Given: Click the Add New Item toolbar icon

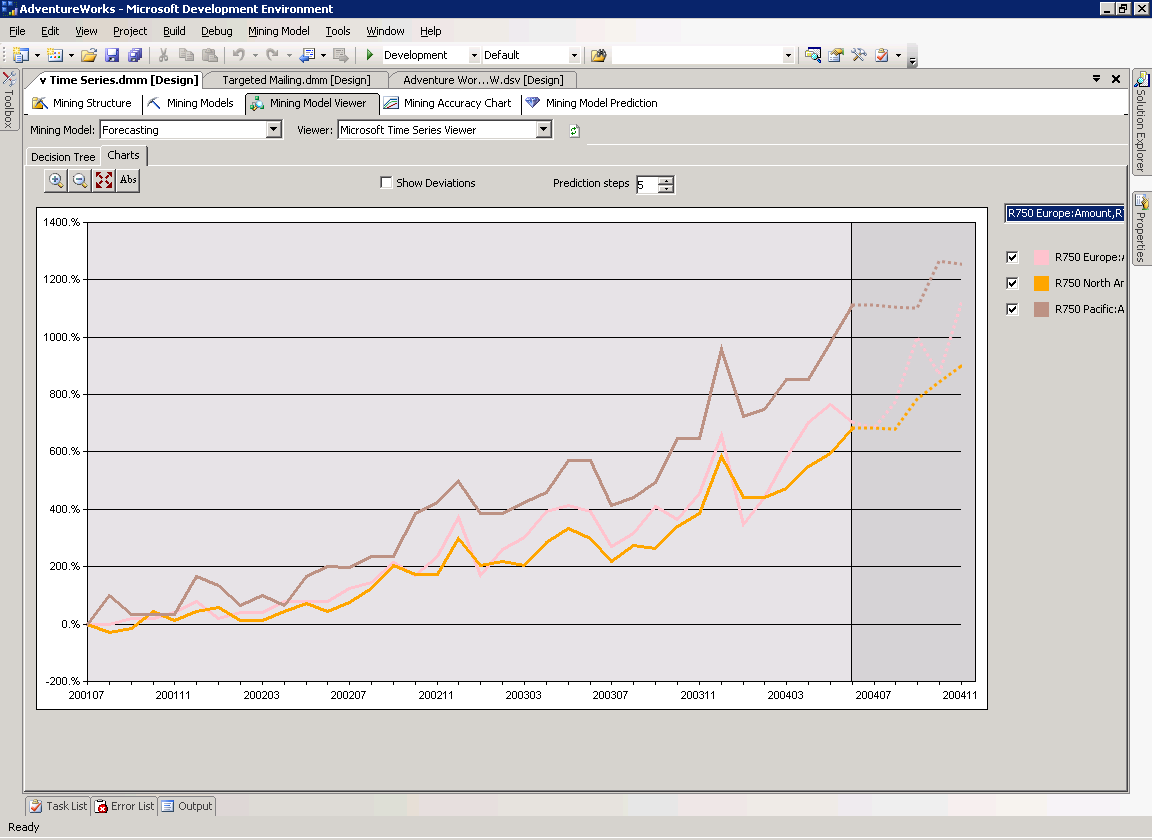Looking at the screenshot, I should point(54,55).
